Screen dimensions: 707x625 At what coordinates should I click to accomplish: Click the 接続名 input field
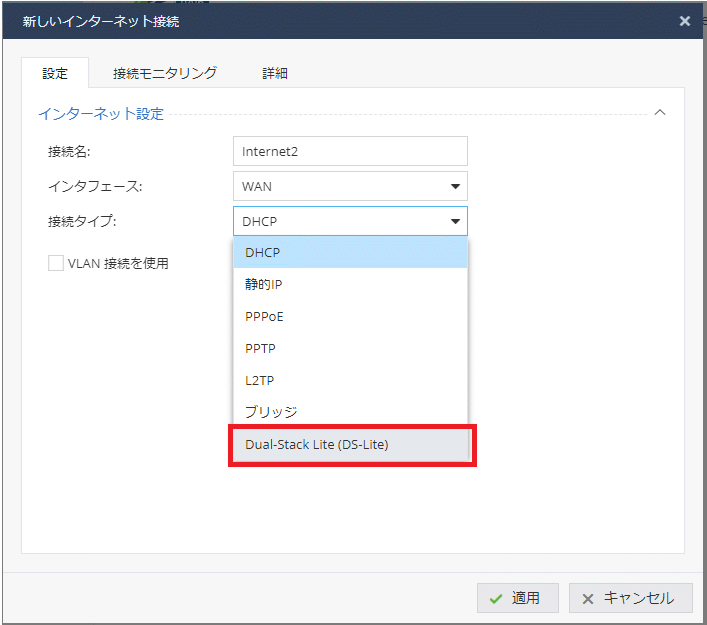pyautogui.click(x=350, y=151)
